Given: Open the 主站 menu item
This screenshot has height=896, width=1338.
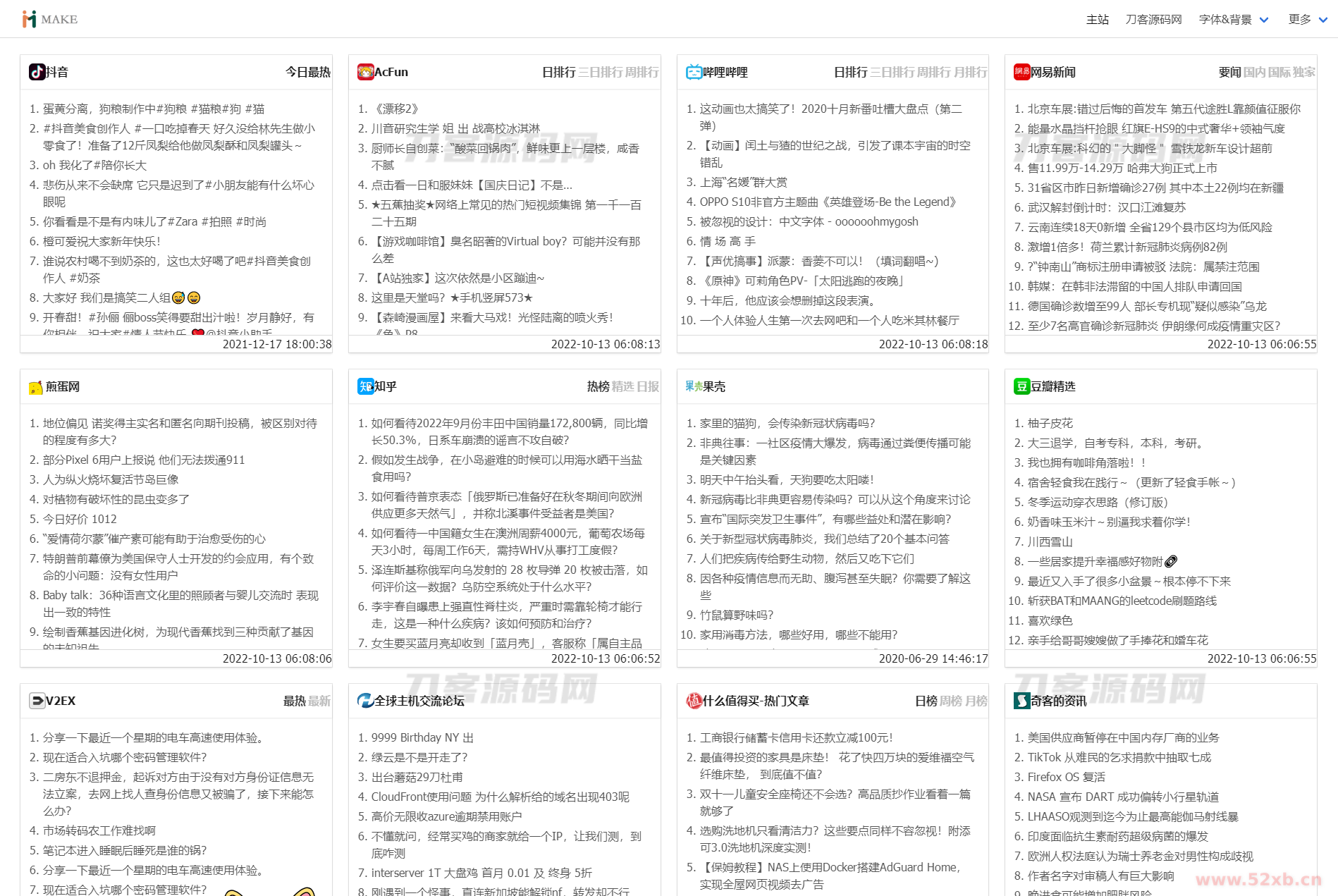Looking at the screenshot, I should (x=1097, y=19).
